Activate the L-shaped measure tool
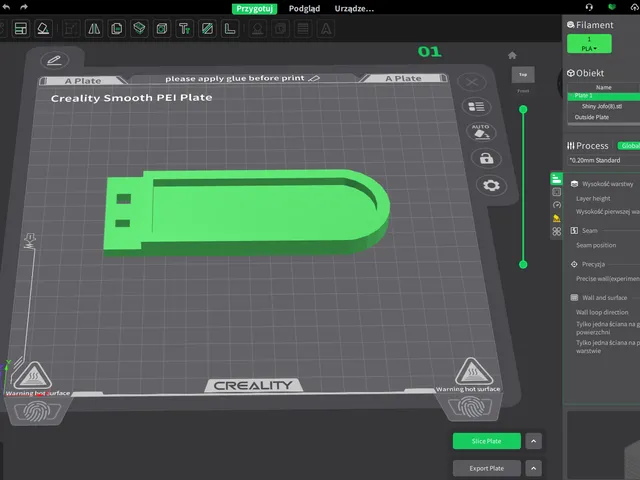 coord(230,29)
